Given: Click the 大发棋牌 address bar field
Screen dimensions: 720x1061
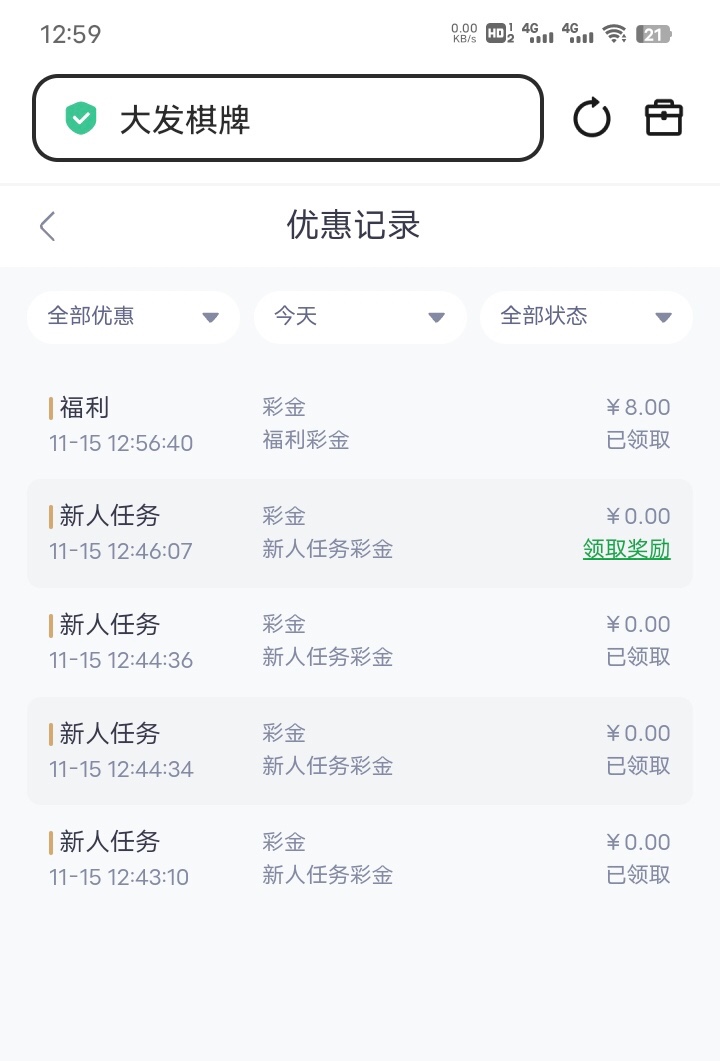Looking at the screenshot, I should 300,119.
